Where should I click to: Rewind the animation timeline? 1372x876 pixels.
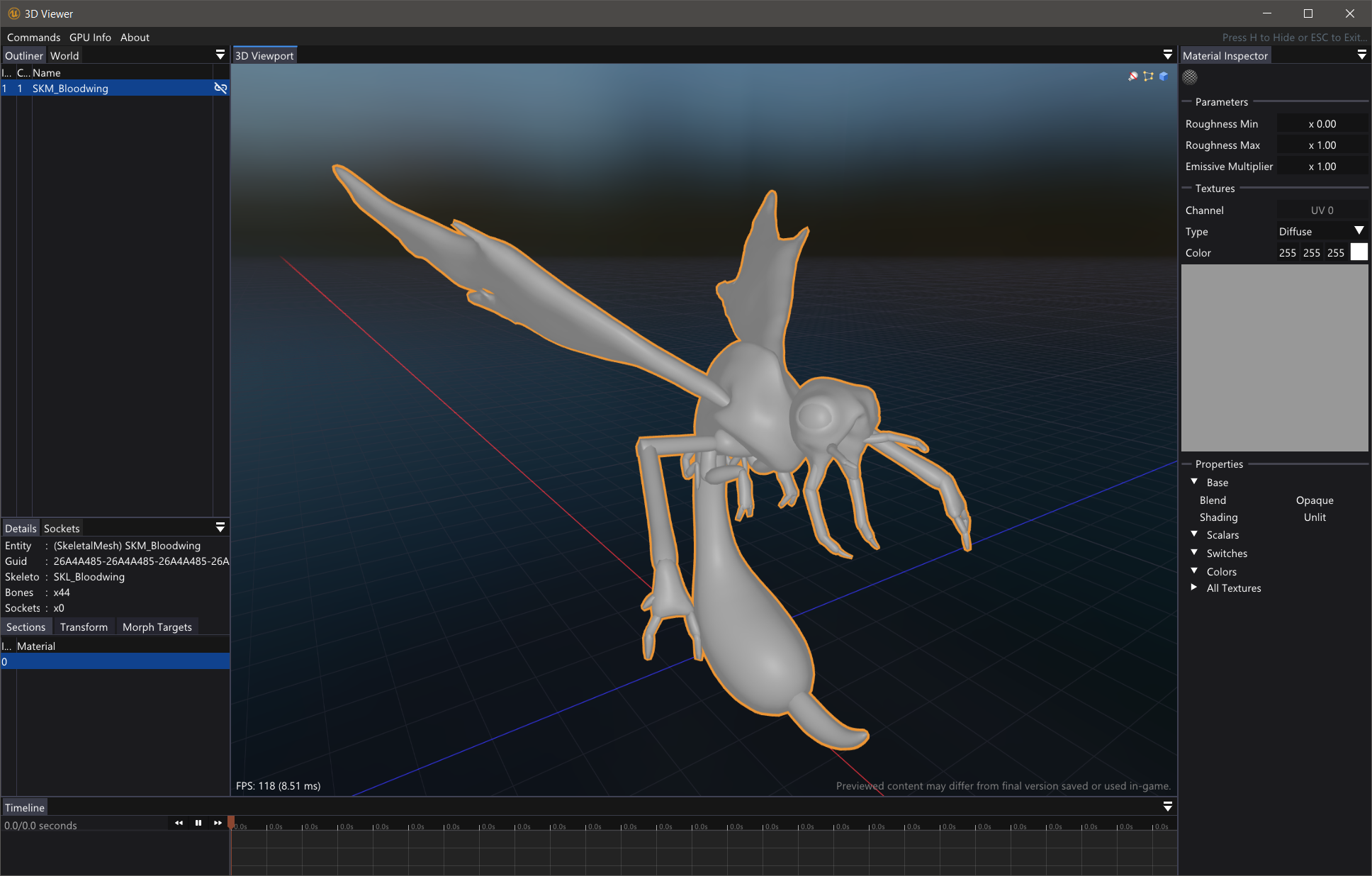179,822
